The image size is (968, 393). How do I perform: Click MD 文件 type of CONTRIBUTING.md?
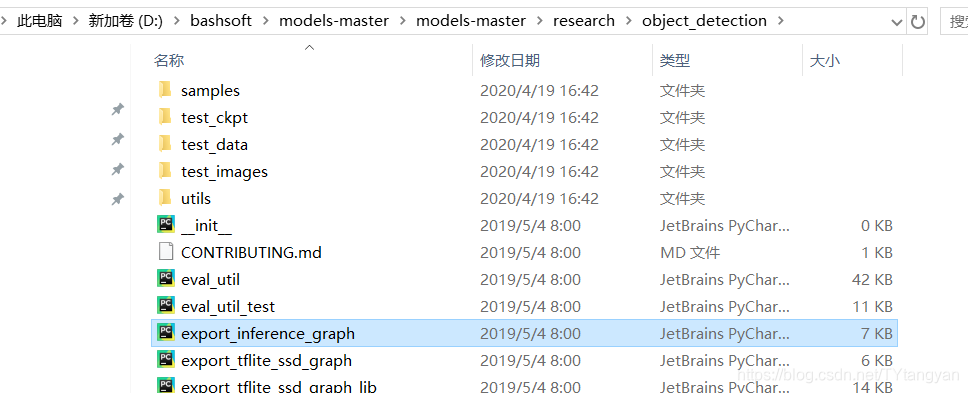click(690, 252)
